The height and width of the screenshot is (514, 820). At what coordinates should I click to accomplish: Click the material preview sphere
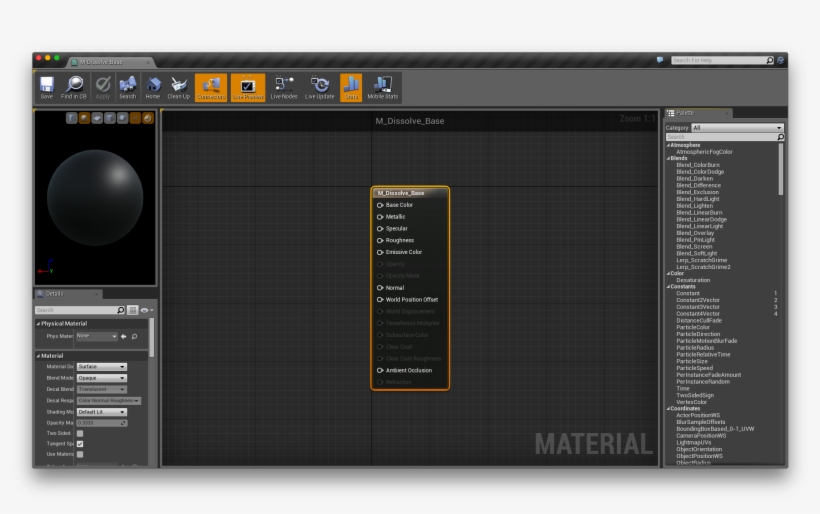pos(95,198)
